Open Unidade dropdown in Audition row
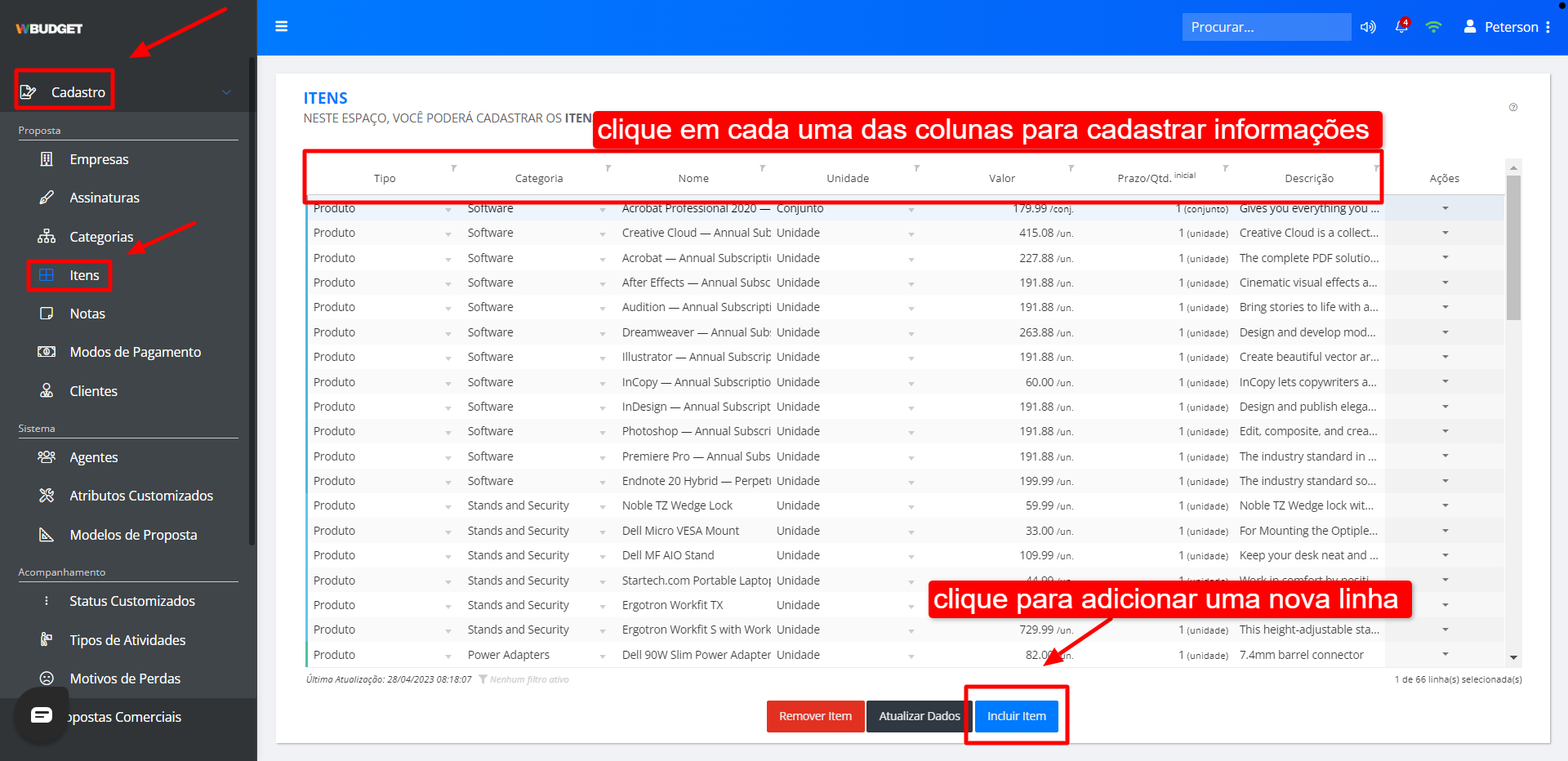This screenshot has width=1568, height=761. pyautogui.click(x=911, y=309)
